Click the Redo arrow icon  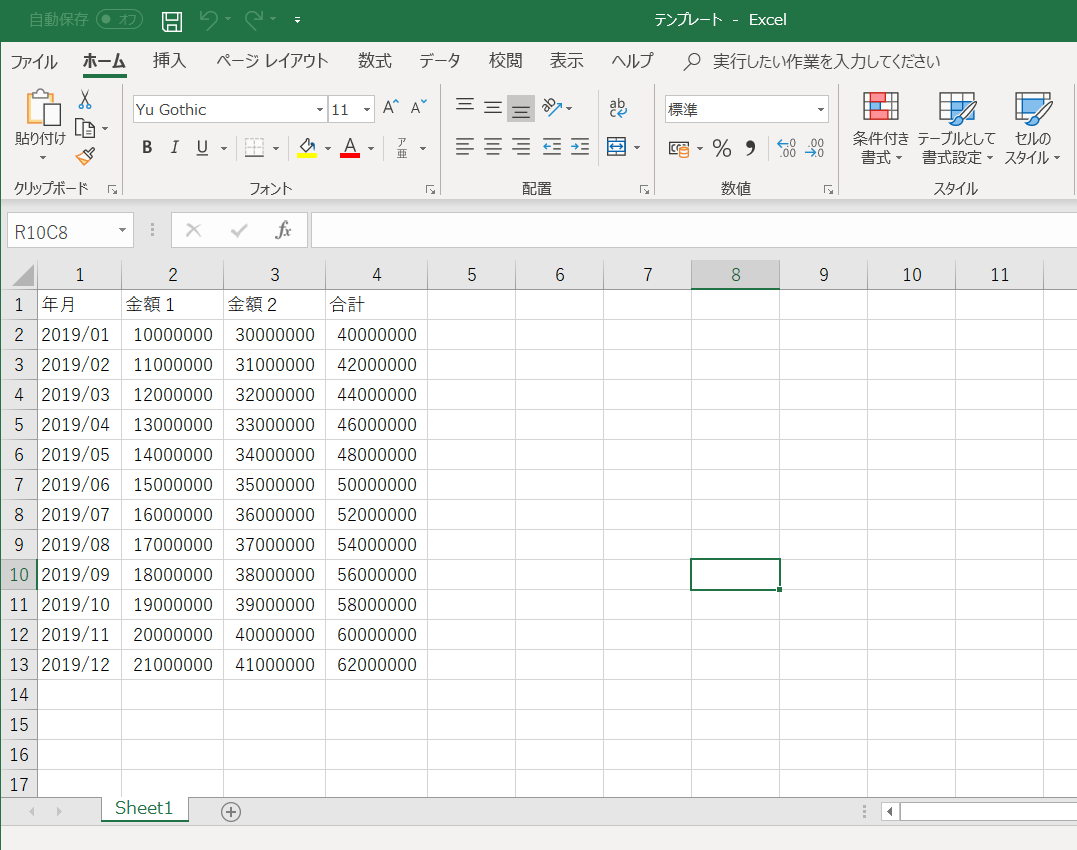coord(255,20)
